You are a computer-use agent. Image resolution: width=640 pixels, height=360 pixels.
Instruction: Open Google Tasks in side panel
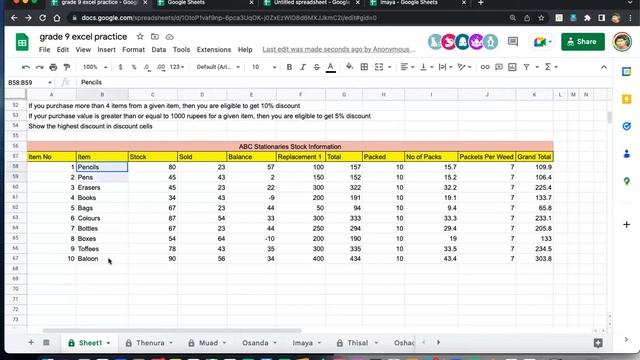pos(627,127)
